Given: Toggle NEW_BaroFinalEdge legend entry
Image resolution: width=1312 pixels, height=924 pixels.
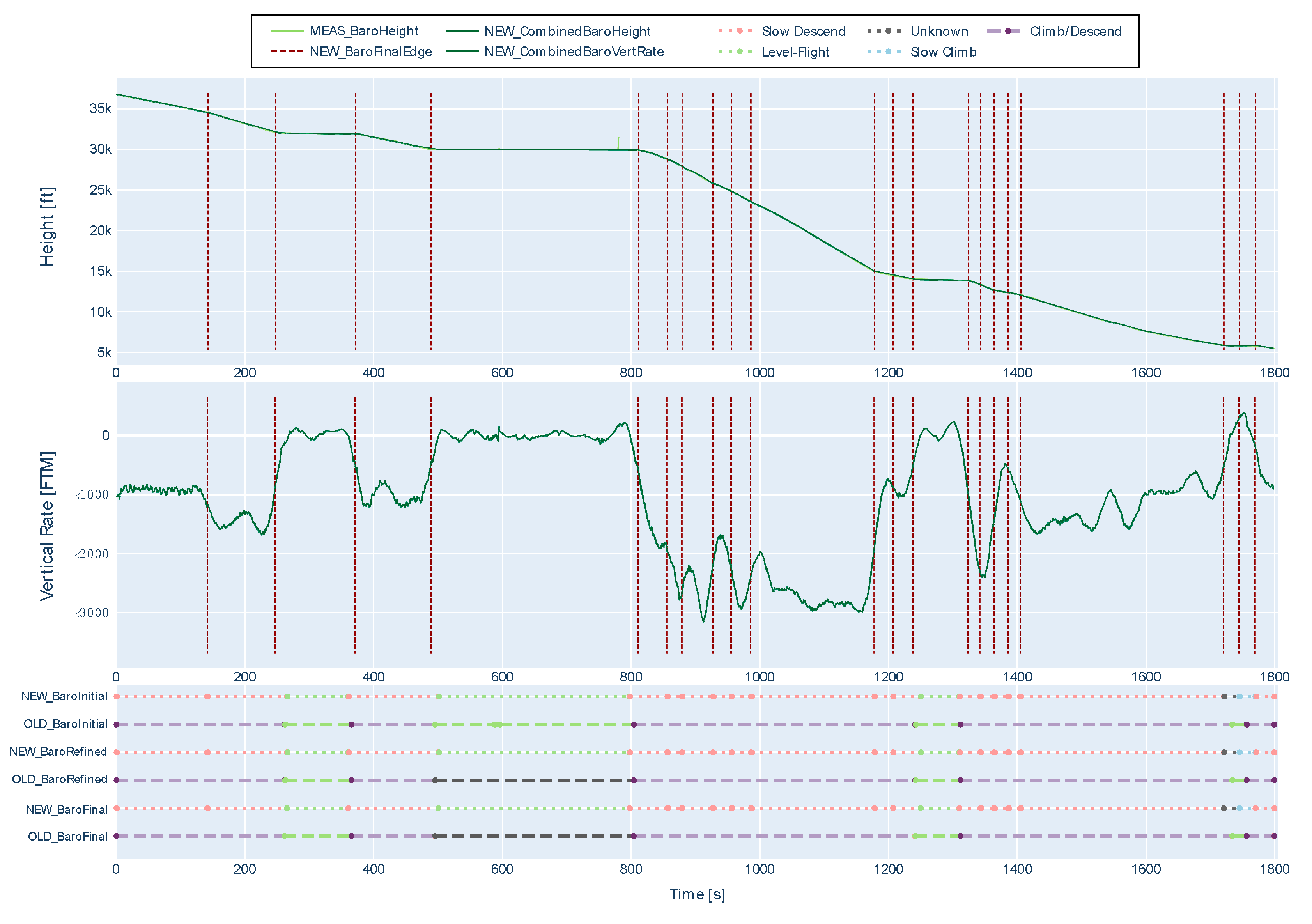Looking at the screenshot, I should pos(351,51).
